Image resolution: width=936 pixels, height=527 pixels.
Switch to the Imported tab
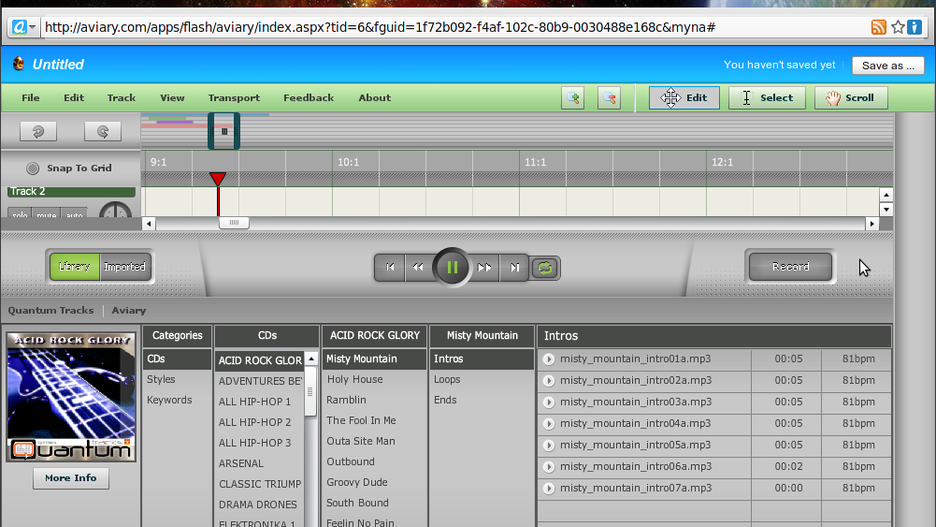(x=125, y=267)
